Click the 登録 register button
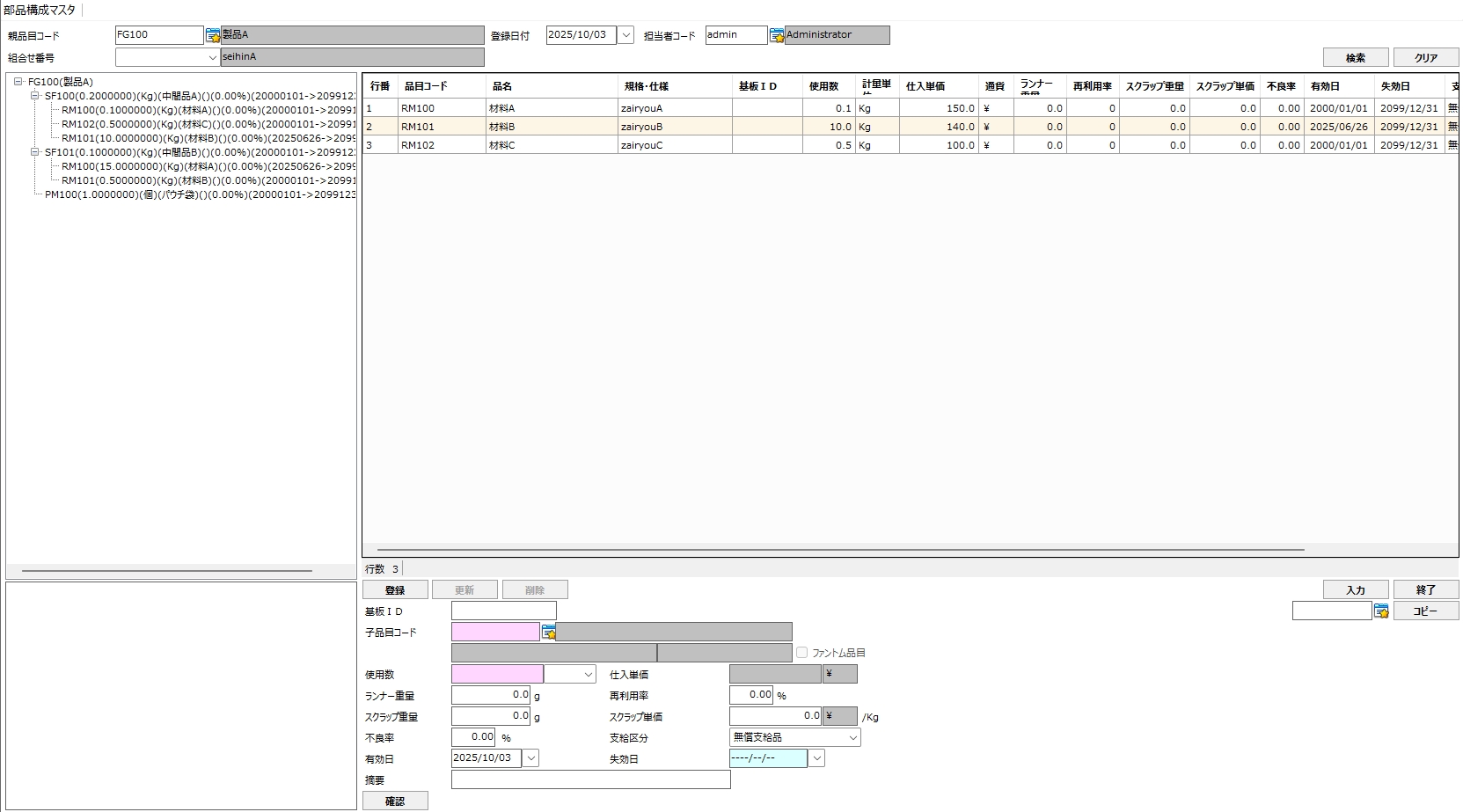The width and height of the screenshot is (1463, 812). click(395, 589)
